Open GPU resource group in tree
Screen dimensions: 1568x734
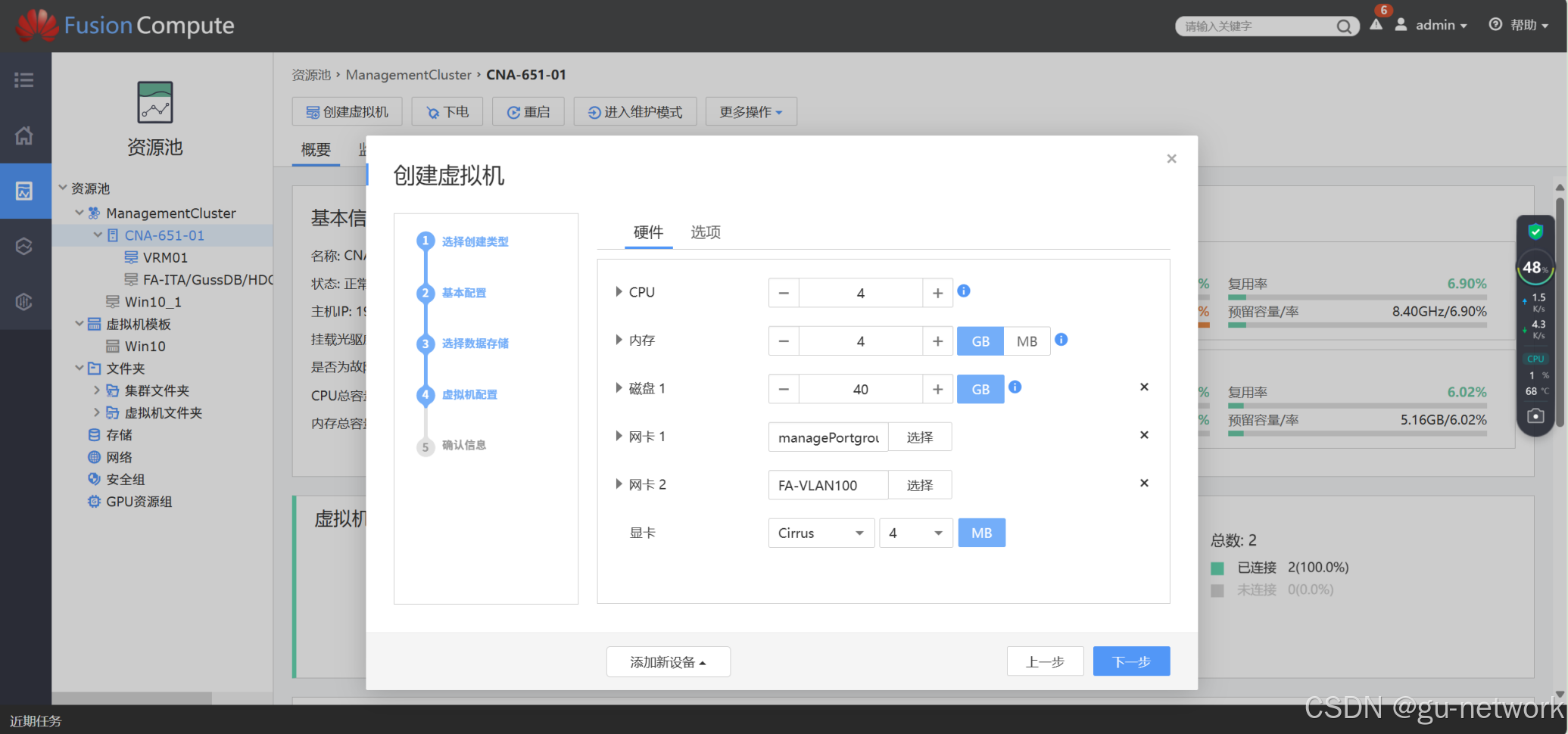coord(139,502)
